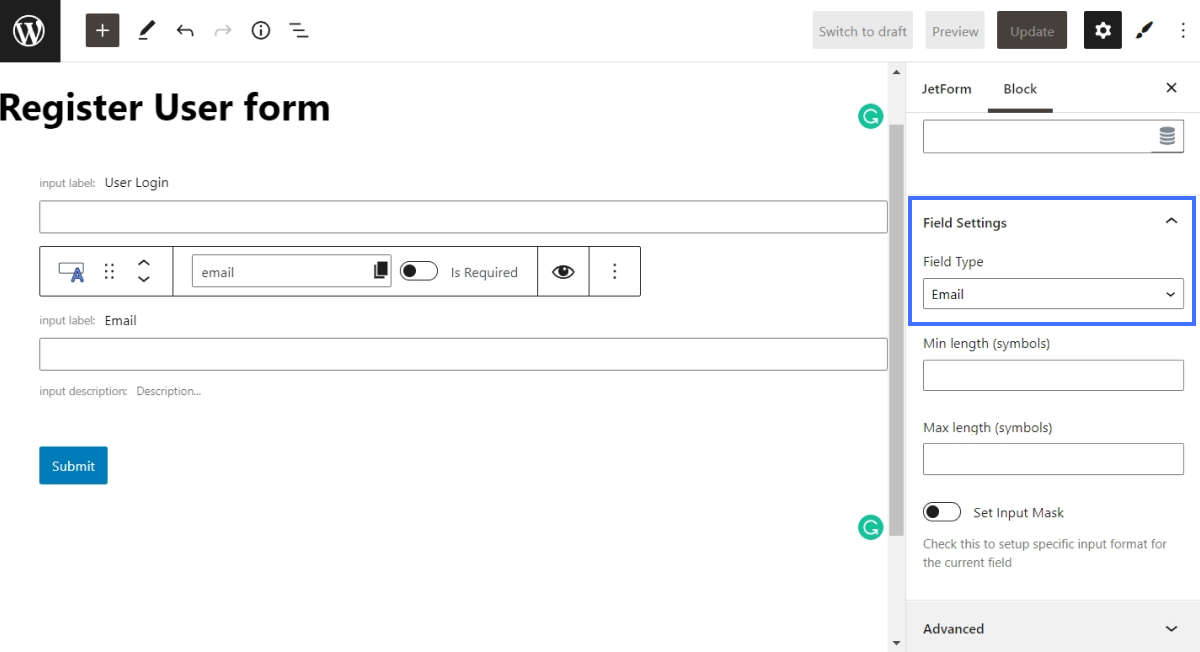The height and width of the screenshot is (652, 1200).
Task: Enable the Set Input Mask toggle
Action: (941, 511)
